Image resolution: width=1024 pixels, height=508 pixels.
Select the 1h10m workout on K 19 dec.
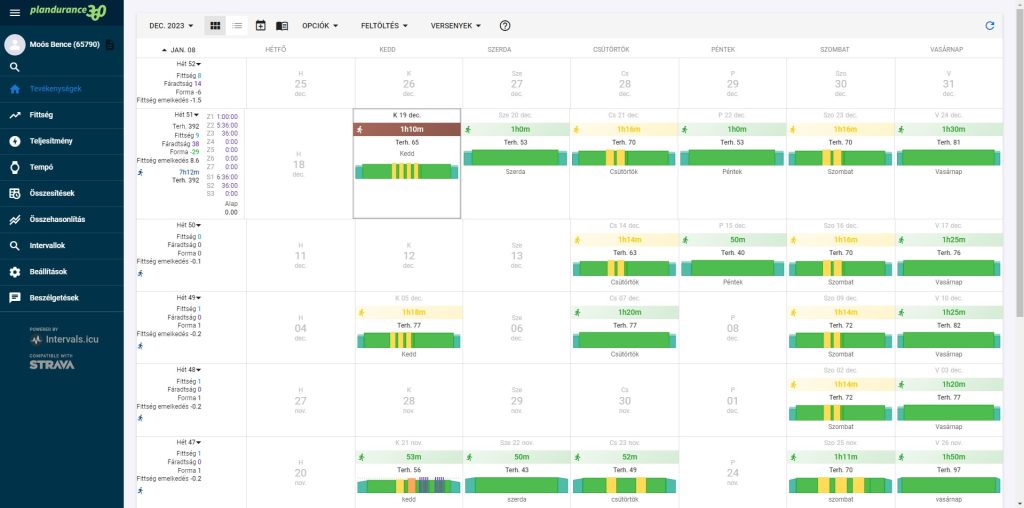coord(407,129)
